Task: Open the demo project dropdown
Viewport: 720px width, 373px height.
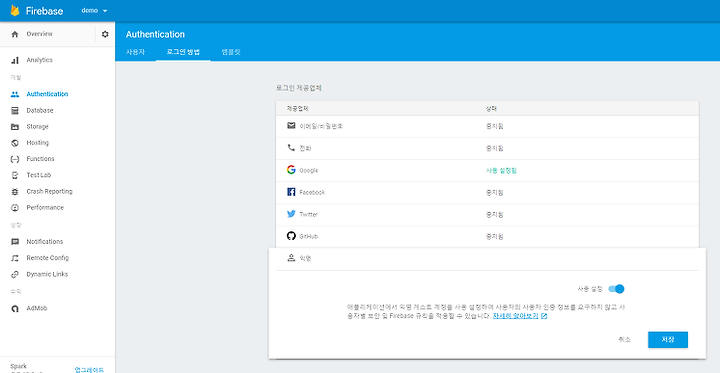Action: [94, 11]
